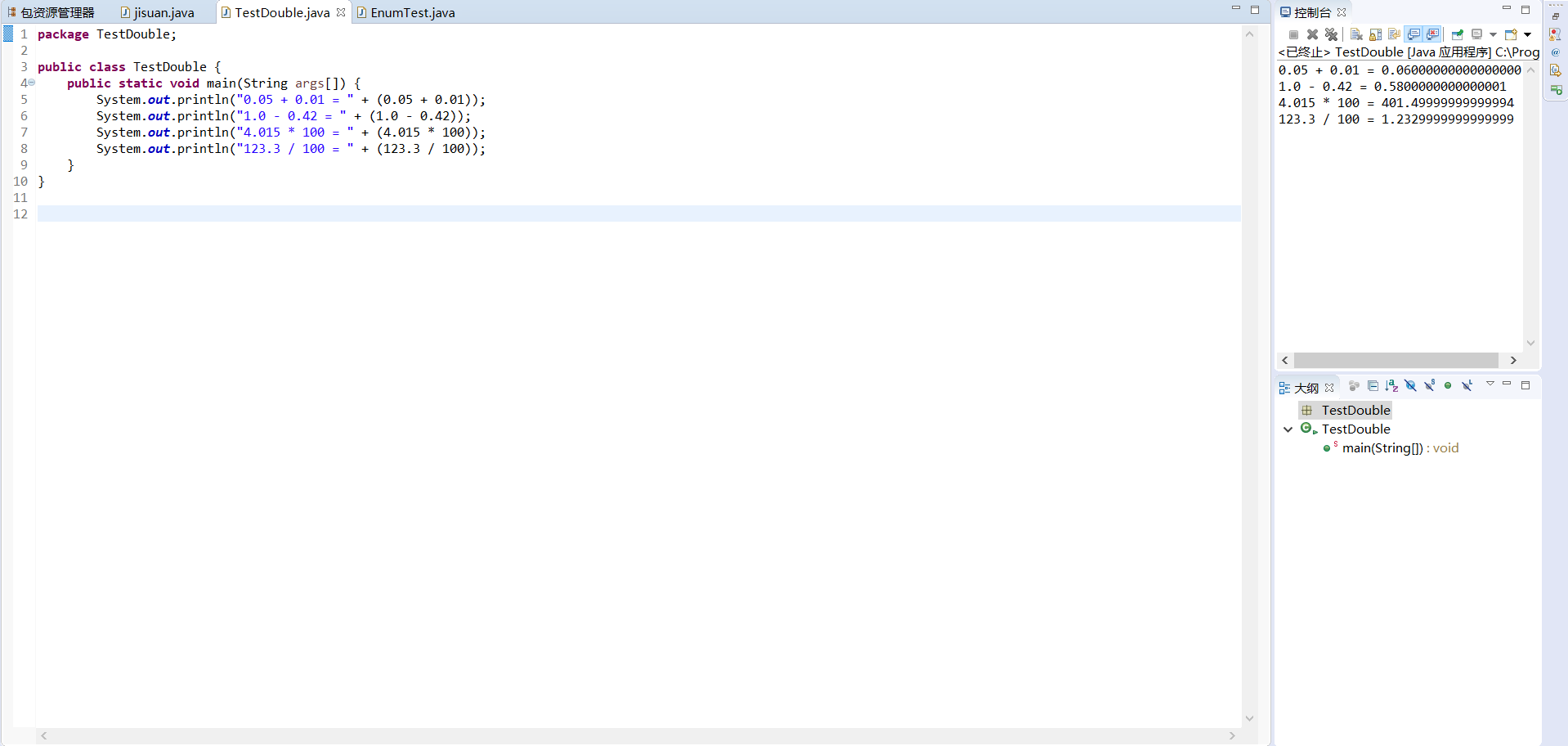The height and width of the screenshot is (746, 1568).
Task: Close the 控制台 console view tab
Action: pos(1342,12)
